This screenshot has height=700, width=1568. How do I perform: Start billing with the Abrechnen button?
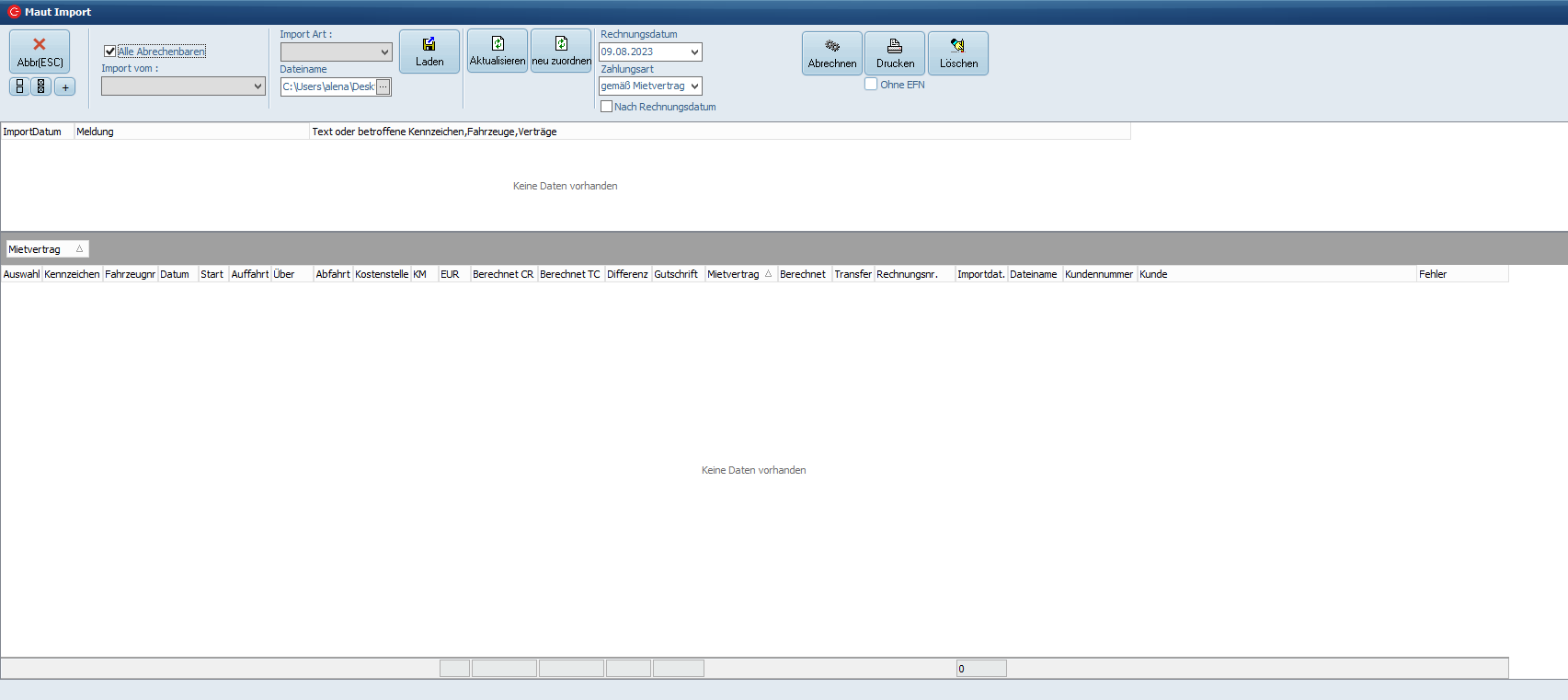tap(831, 53)
